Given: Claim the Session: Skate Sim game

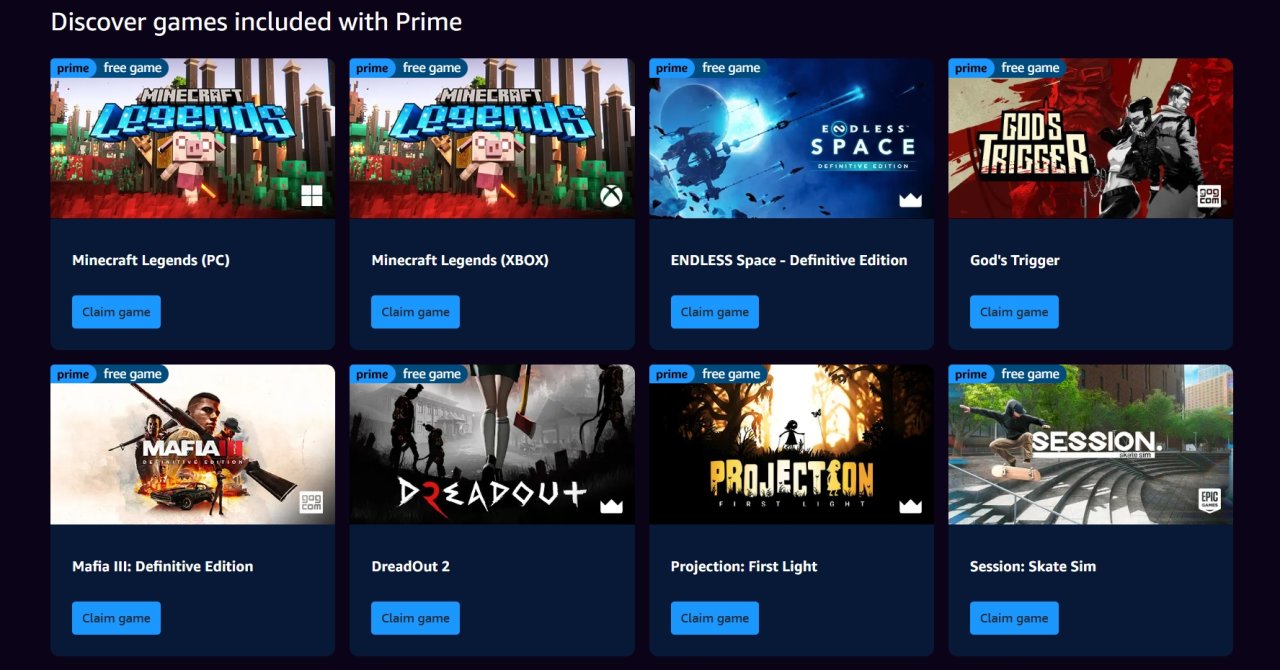Looking at the screenshot, I should [x=1014, y=618].
